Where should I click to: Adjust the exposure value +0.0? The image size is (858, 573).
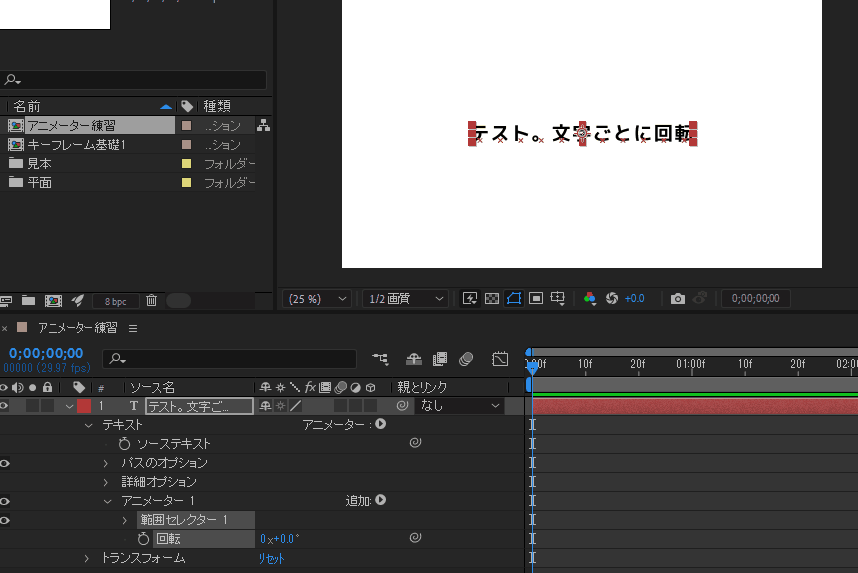pyautogui.click(x=635, y=298)
